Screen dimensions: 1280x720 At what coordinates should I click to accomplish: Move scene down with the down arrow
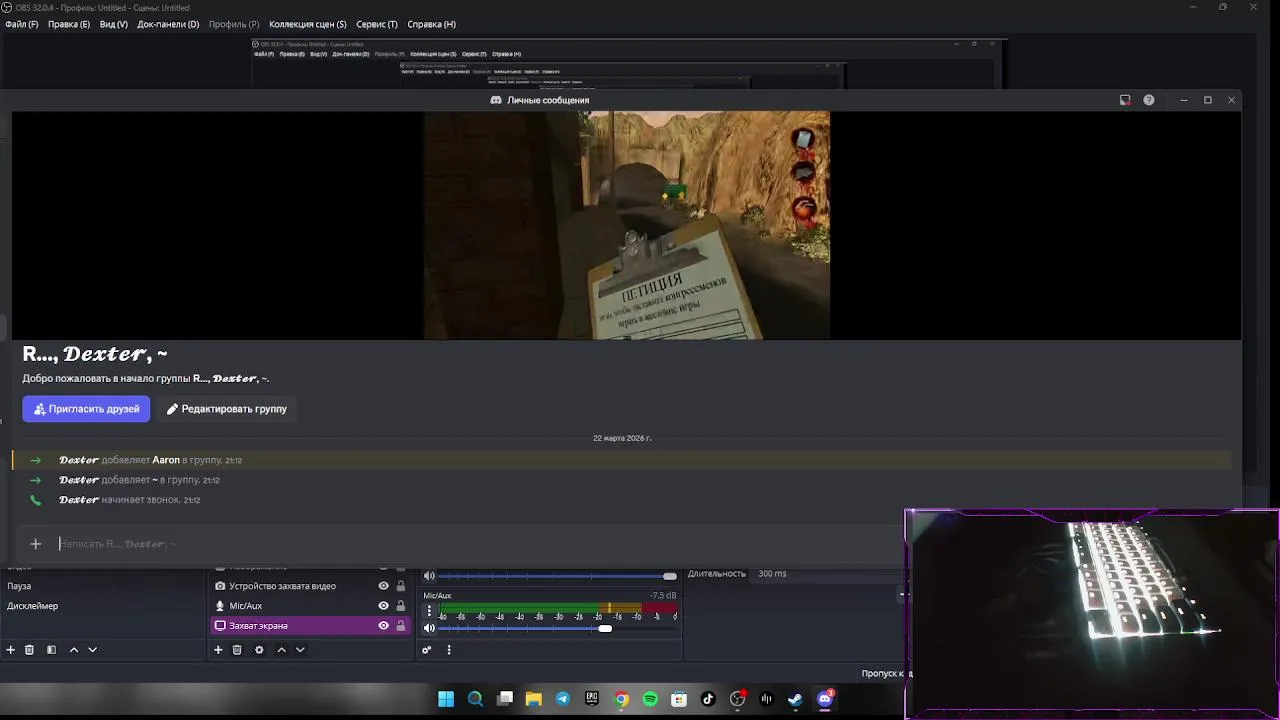[92, 650]
